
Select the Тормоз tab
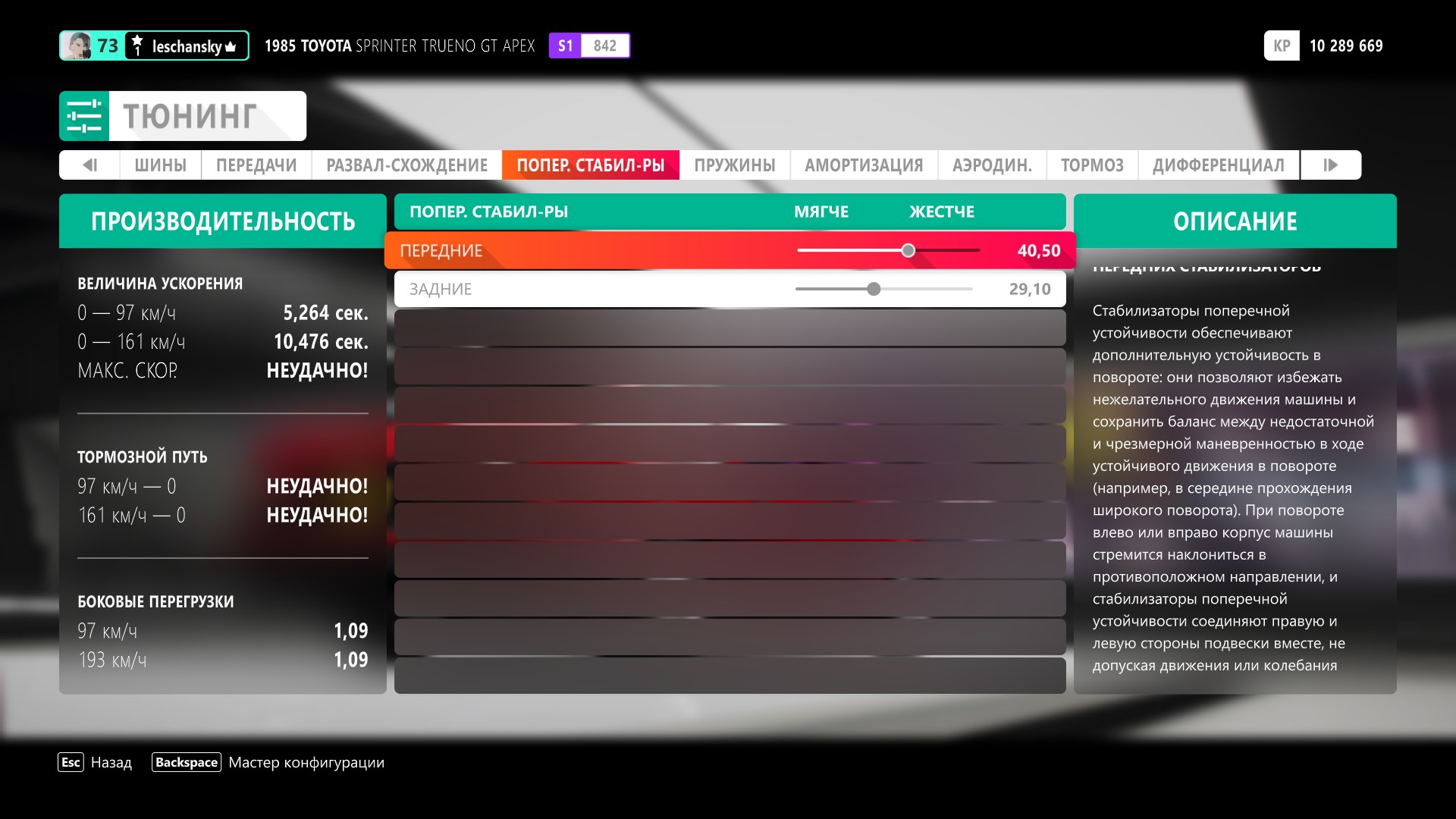(1092, 165)
